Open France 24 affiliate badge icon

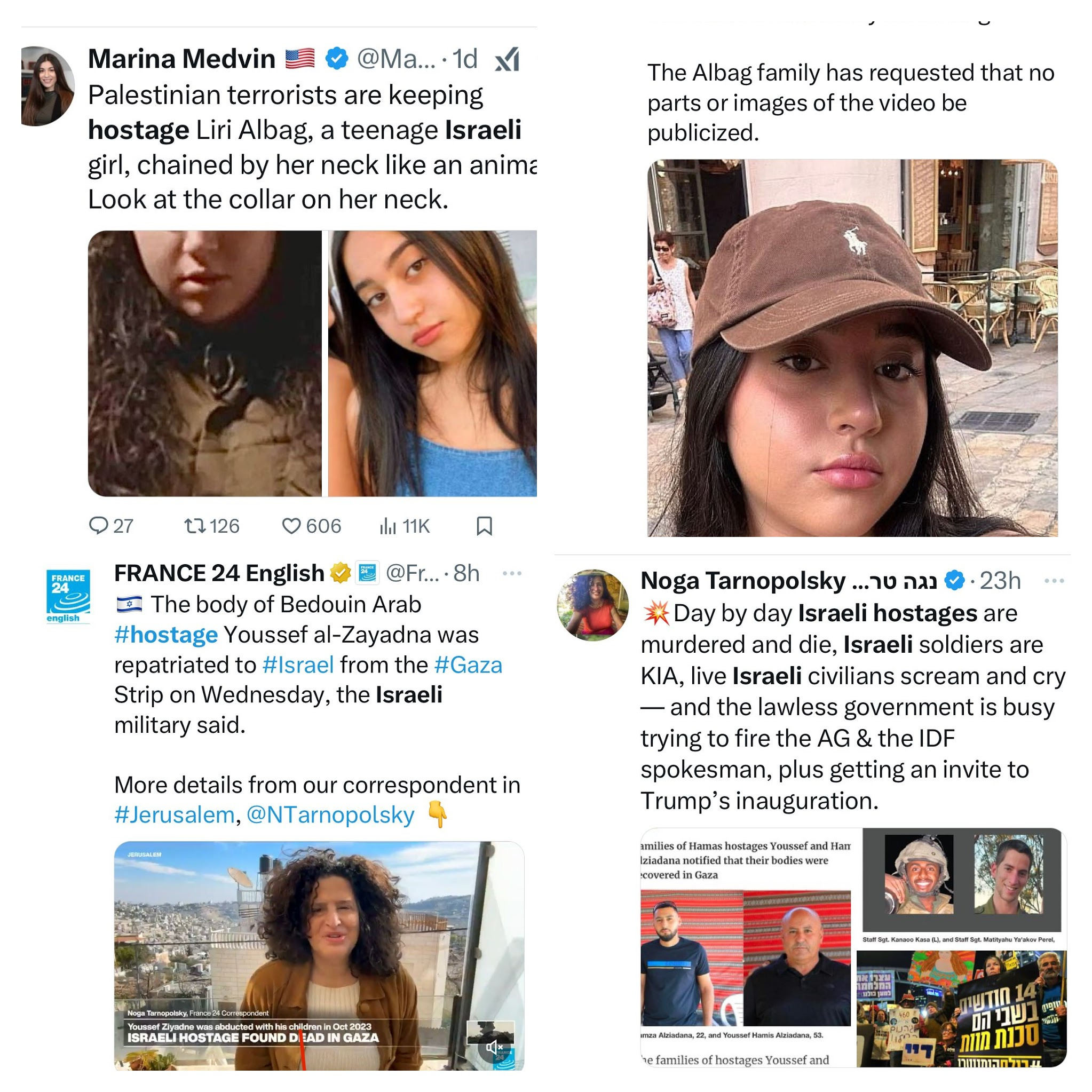[x=367, y=573]
